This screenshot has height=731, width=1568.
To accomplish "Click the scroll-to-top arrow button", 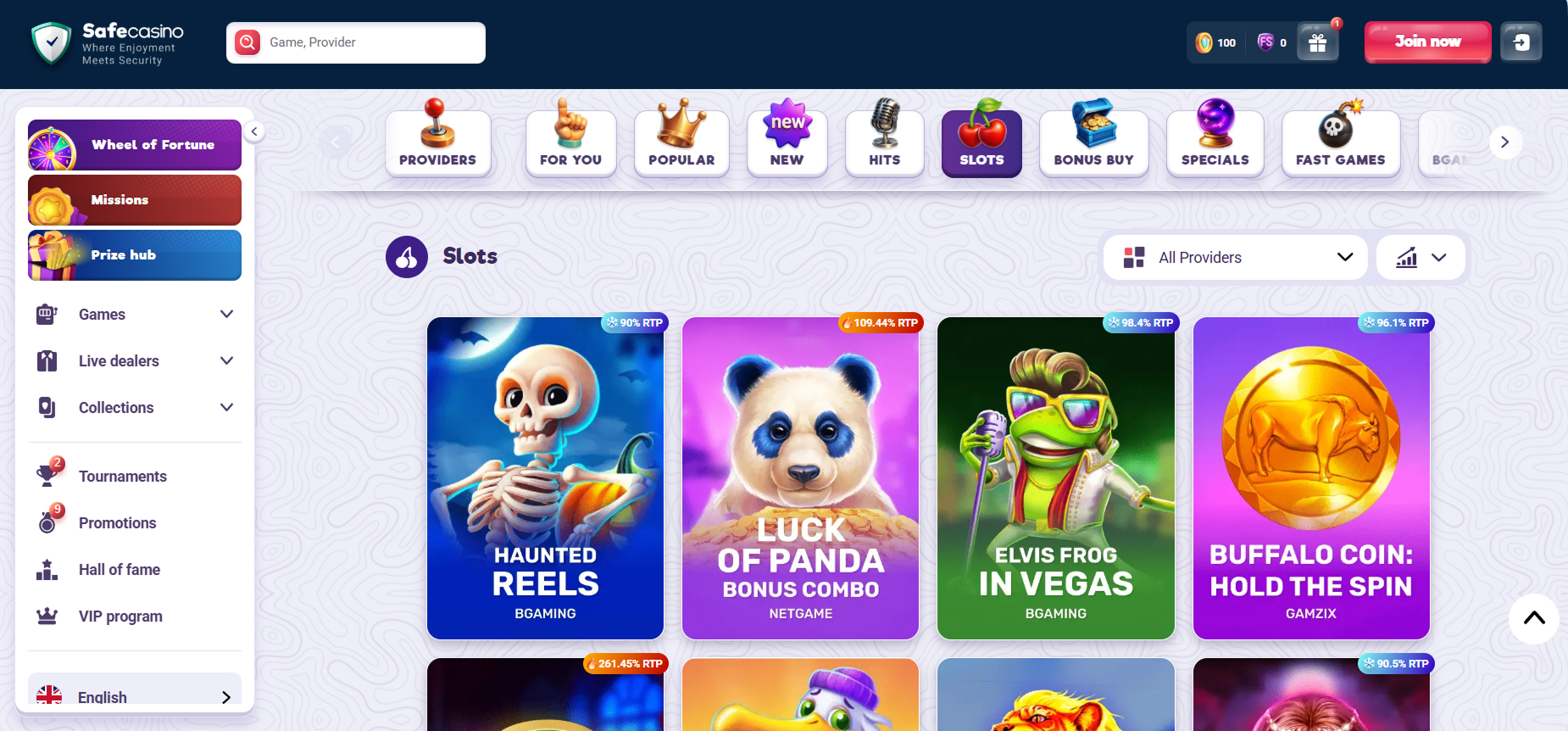I will [1534, 618].
